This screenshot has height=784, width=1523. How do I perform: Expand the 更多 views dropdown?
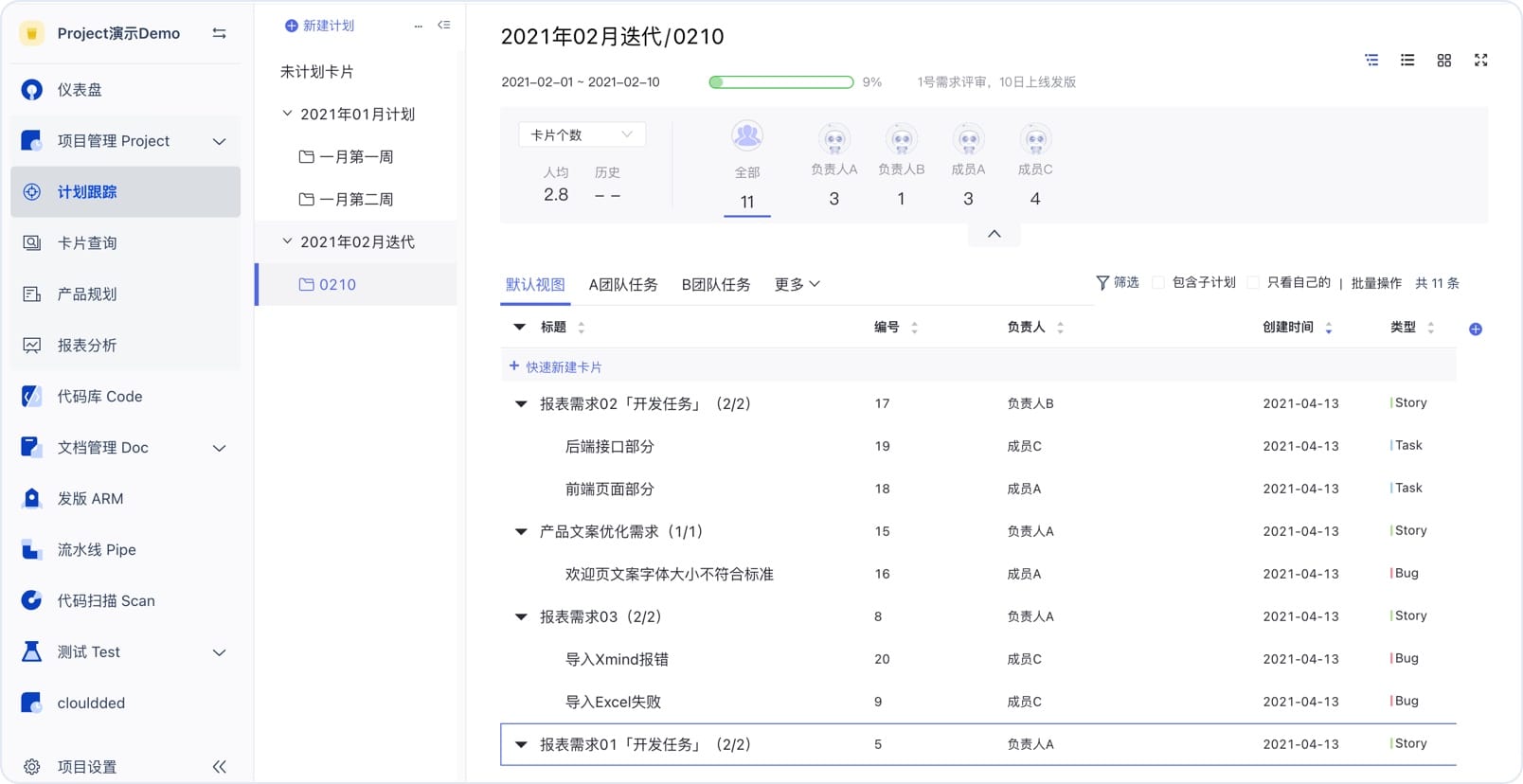coord(797,284)
